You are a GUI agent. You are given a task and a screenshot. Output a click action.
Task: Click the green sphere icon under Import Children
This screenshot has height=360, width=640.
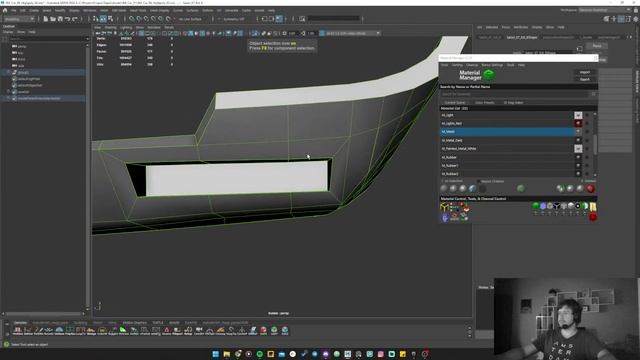pos(520,189)
